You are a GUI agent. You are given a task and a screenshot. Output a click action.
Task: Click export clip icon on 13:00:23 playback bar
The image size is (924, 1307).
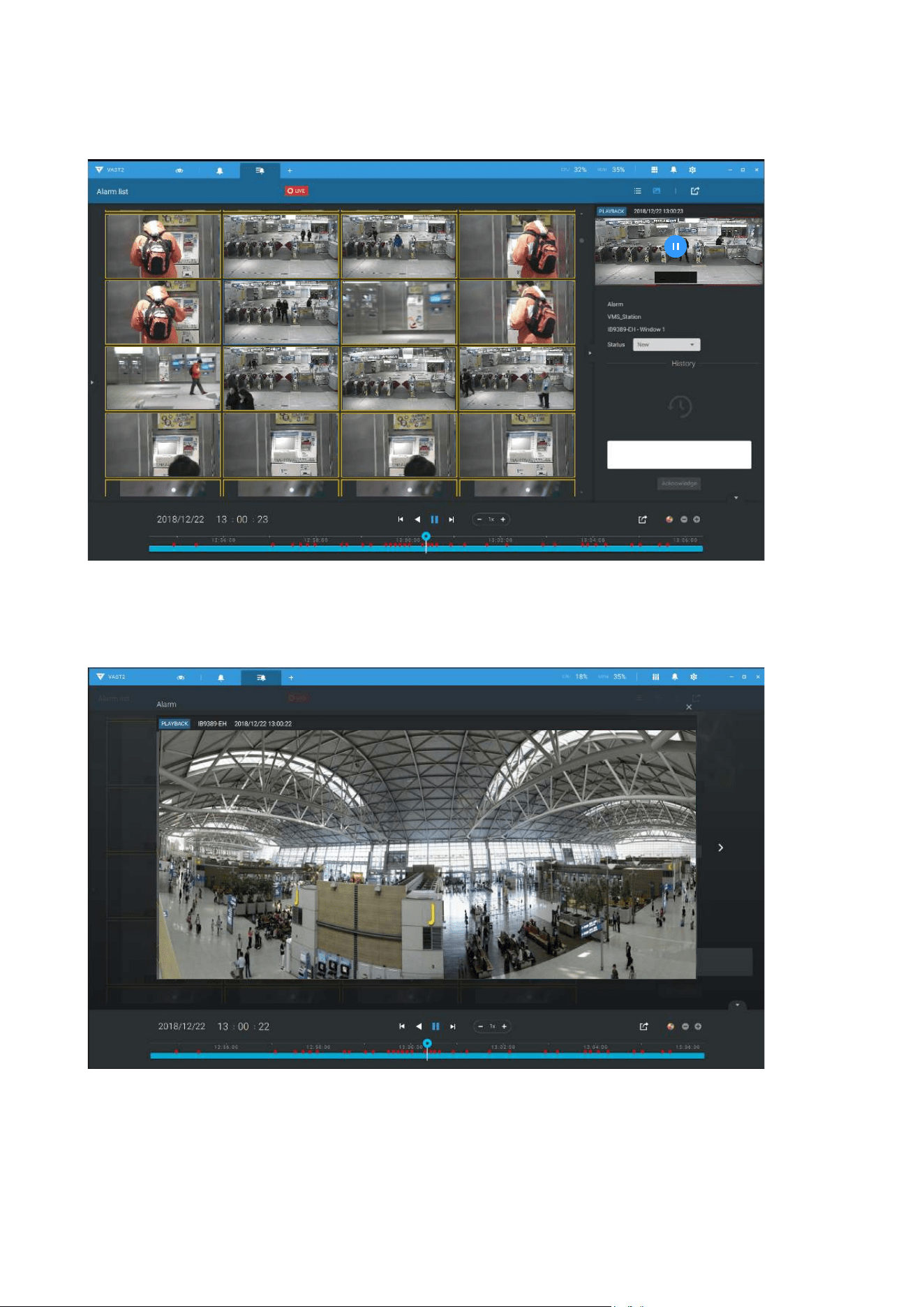pyautogui.click(x=643, y=519)
